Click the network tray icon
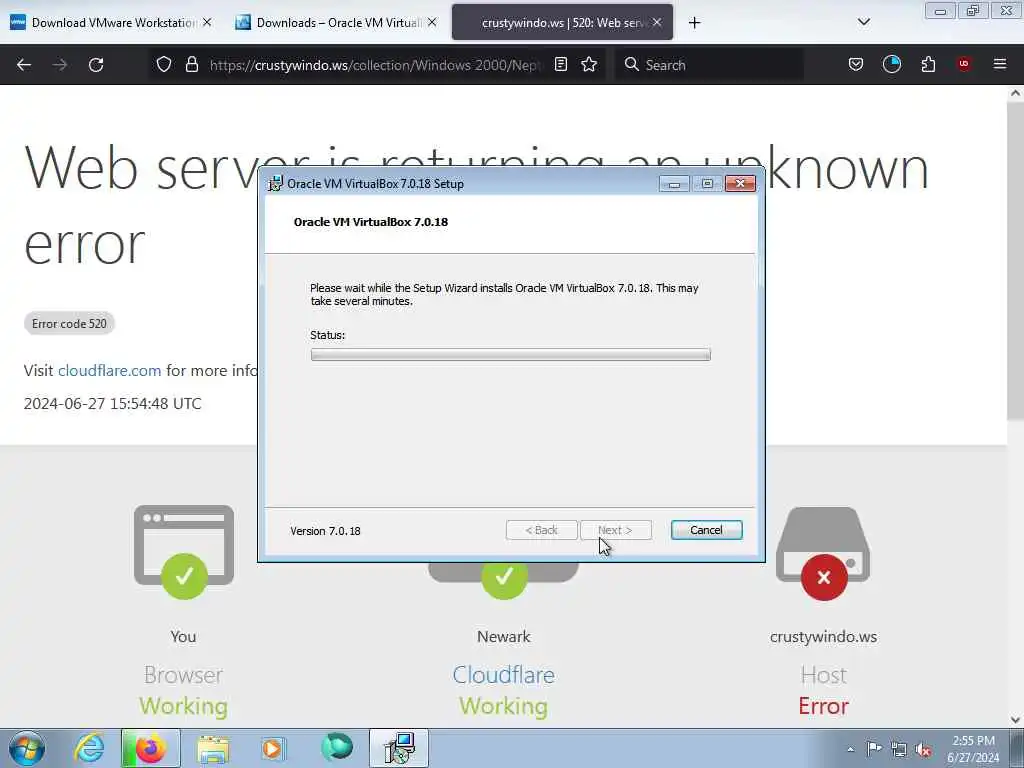 (899, 750)
